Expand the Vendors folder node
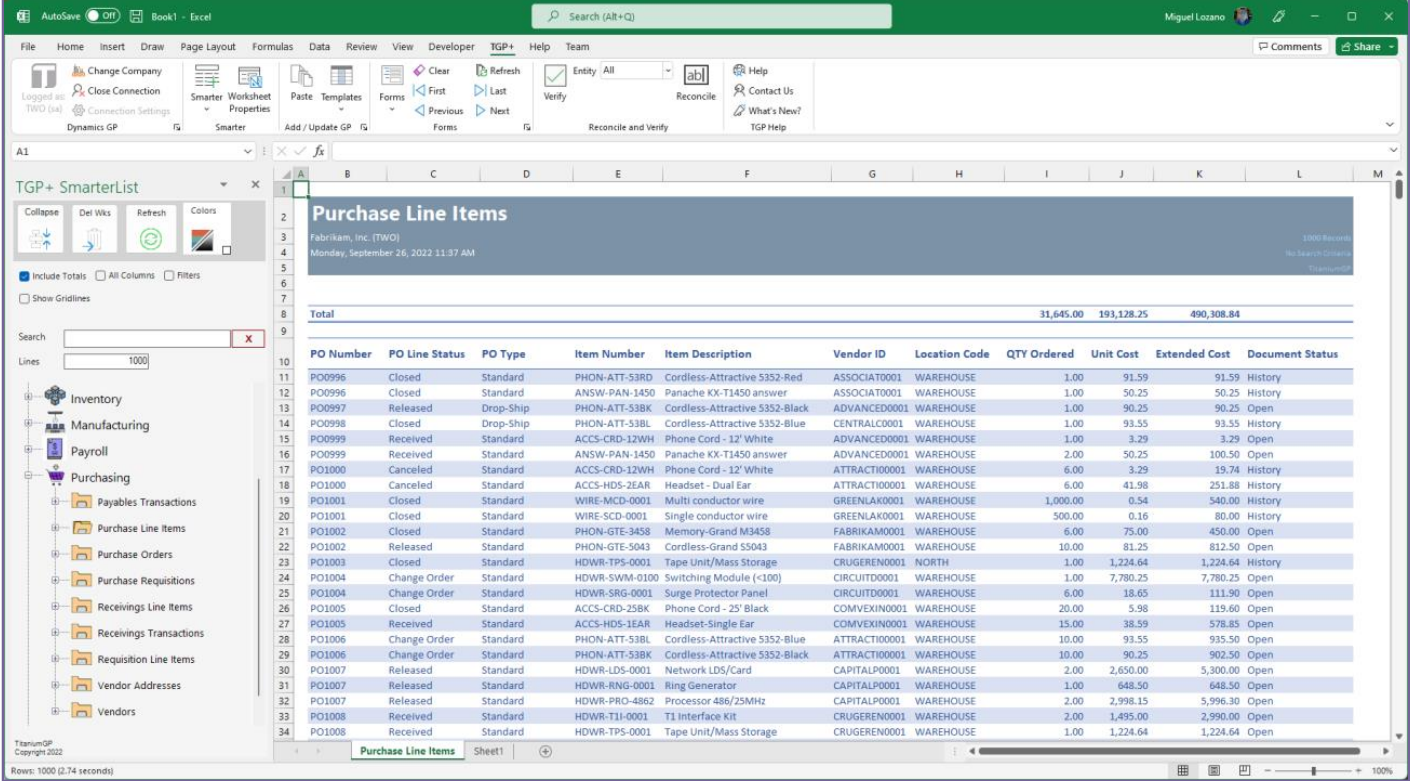Viewport: 1410px width, 781px height. pyautogui.click(x=56, y=711)
